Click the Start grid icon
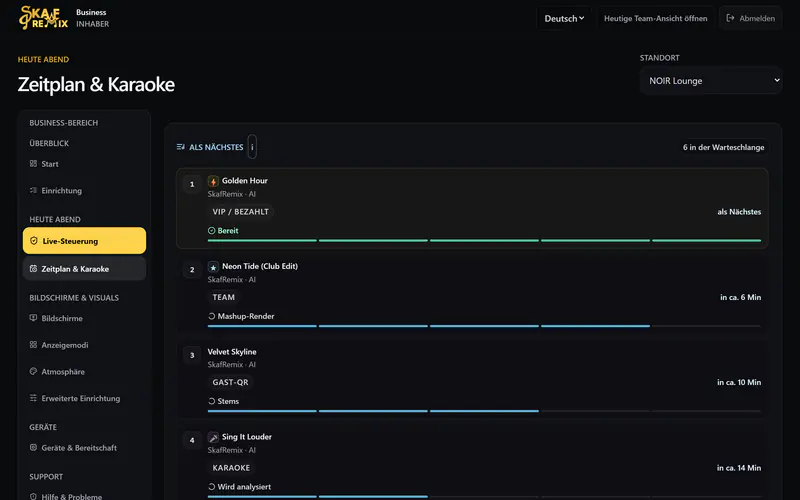 33,164
